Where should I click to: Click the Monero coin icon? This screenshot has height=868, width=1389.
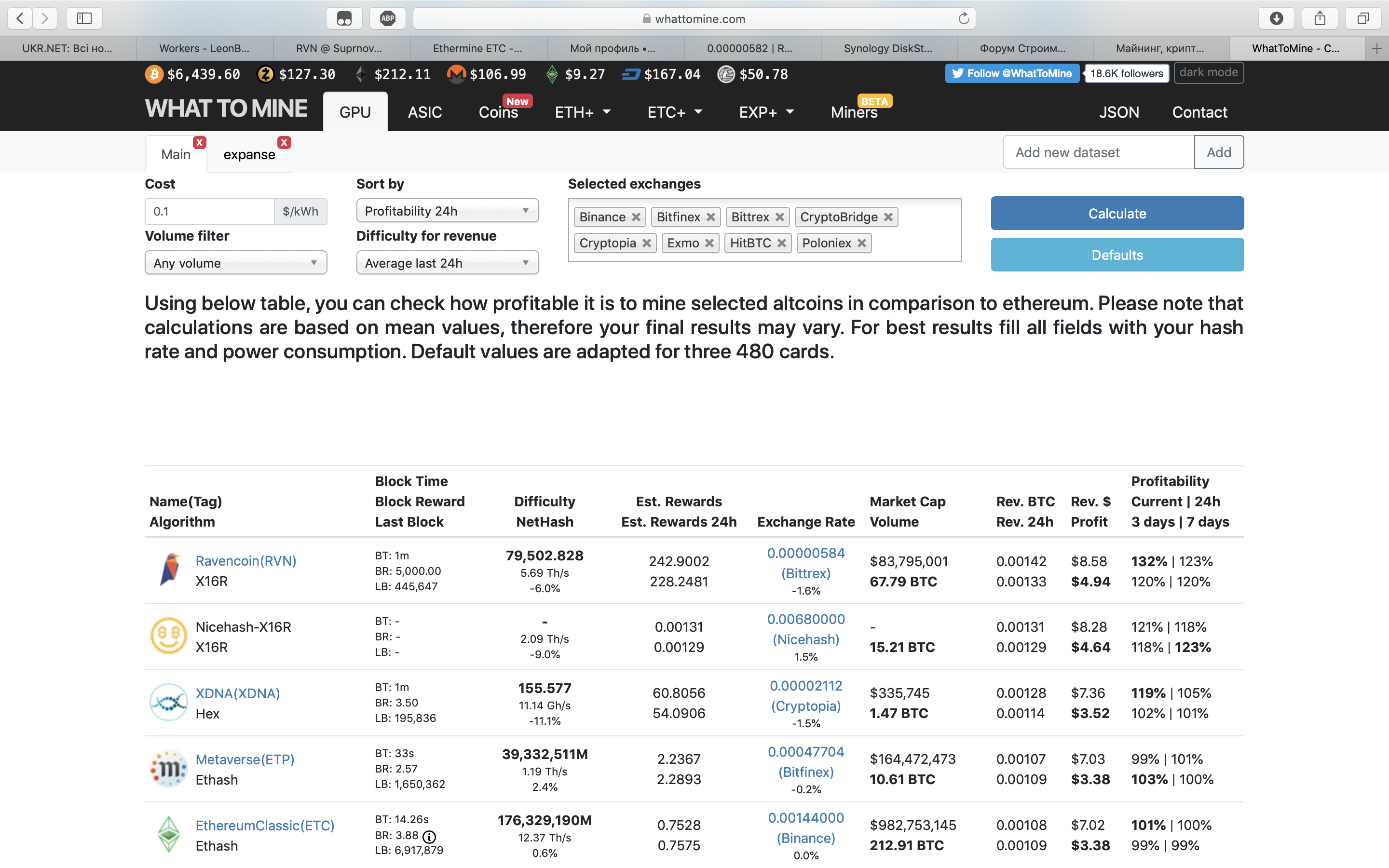point(456,75)
